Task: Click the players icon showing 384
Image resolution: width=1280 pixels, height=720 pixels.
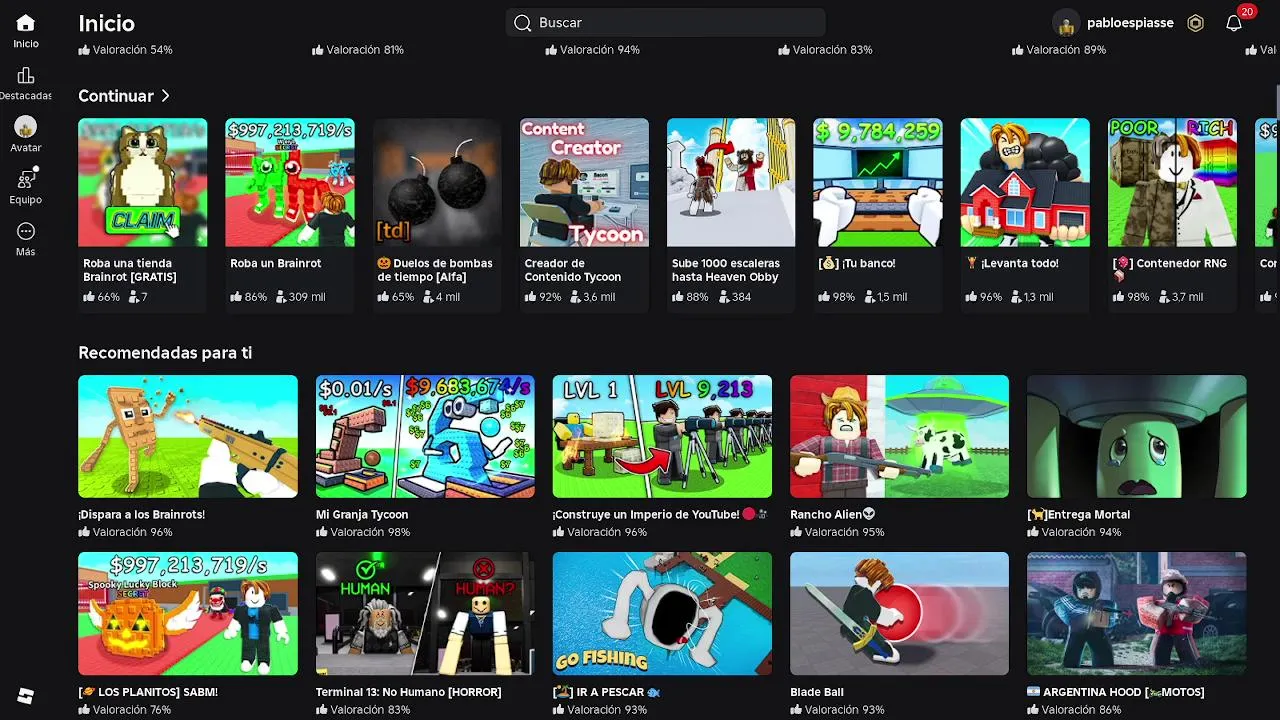Action: (722, 297)
